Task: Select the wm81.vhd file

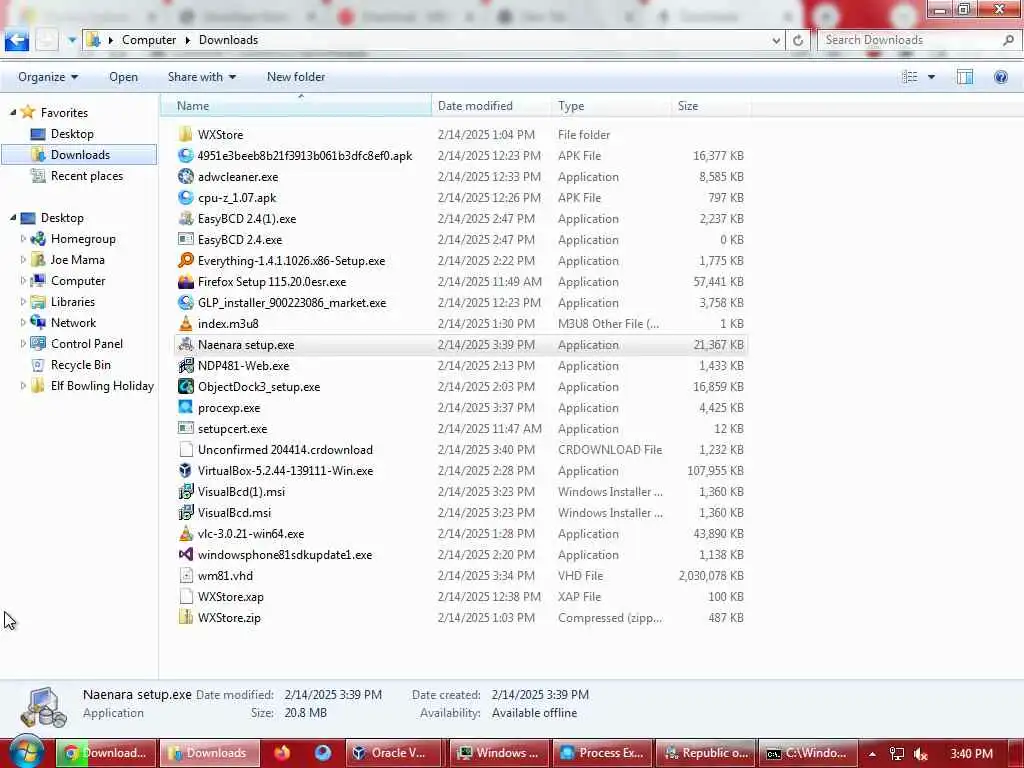Action: coord(462,576)
